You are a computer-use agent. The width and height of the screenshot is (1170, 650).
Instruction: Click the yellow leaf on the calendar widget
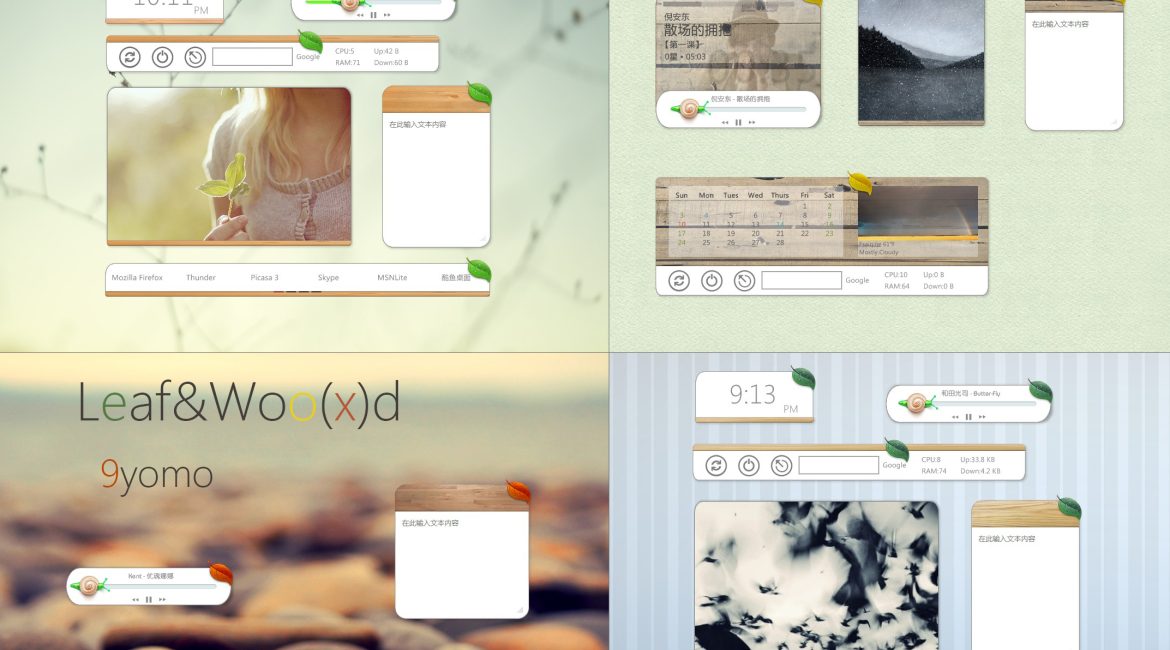[860, 182]
